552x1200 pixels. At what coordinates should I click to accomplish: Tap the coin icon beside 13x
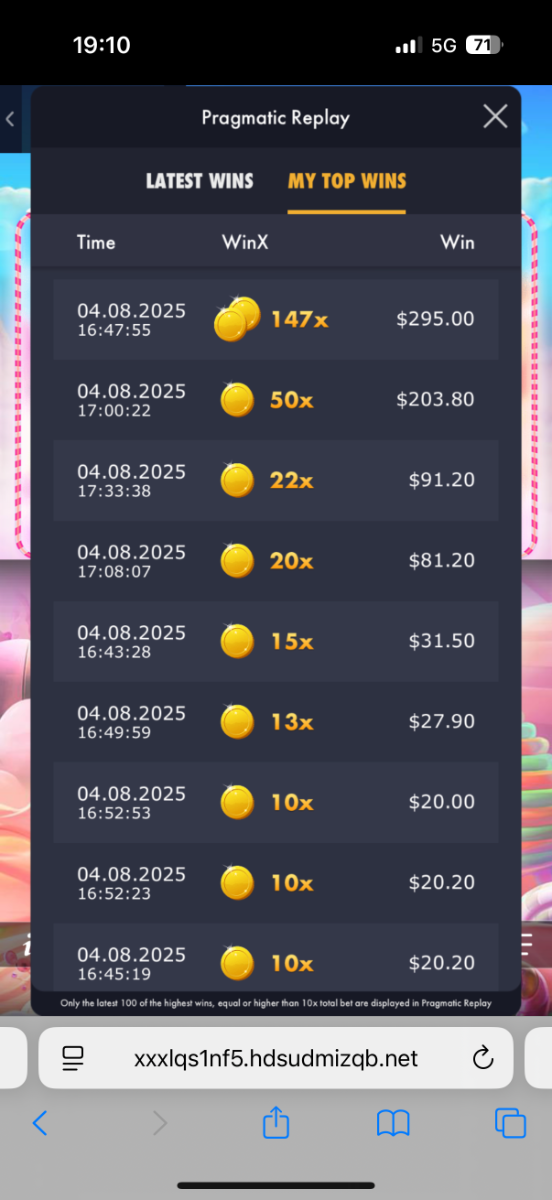pyautogui.click(x=237, y=721)
